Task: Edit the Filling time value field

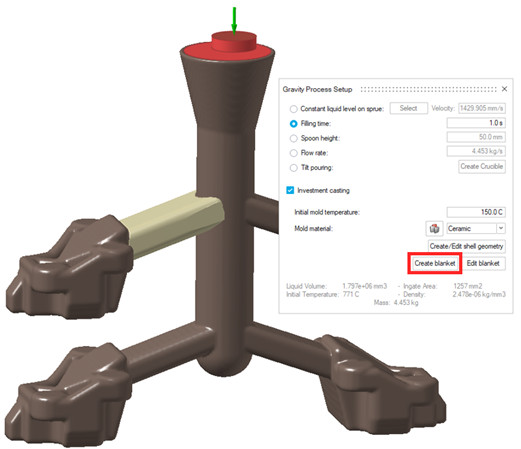Action: [476, 123]
